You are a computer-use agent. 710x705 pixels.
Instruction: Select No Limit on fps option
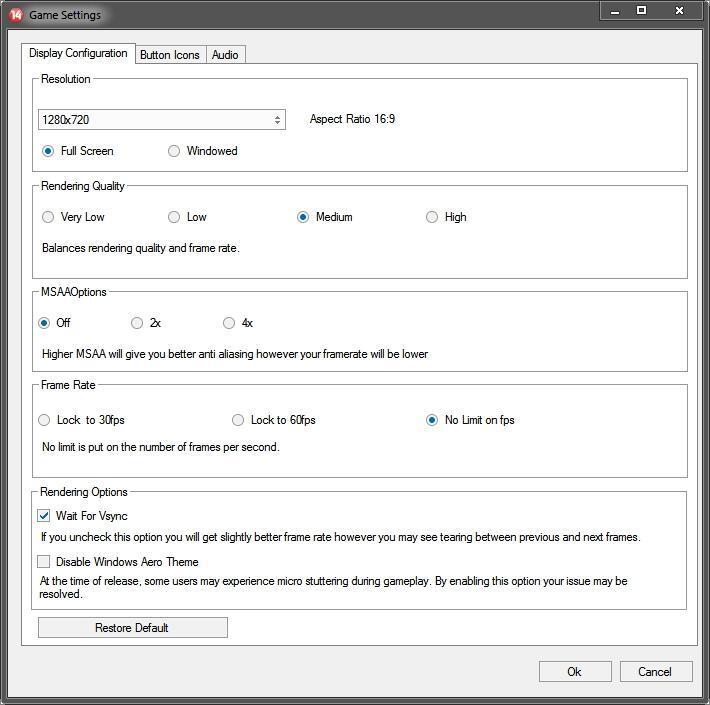432,420
